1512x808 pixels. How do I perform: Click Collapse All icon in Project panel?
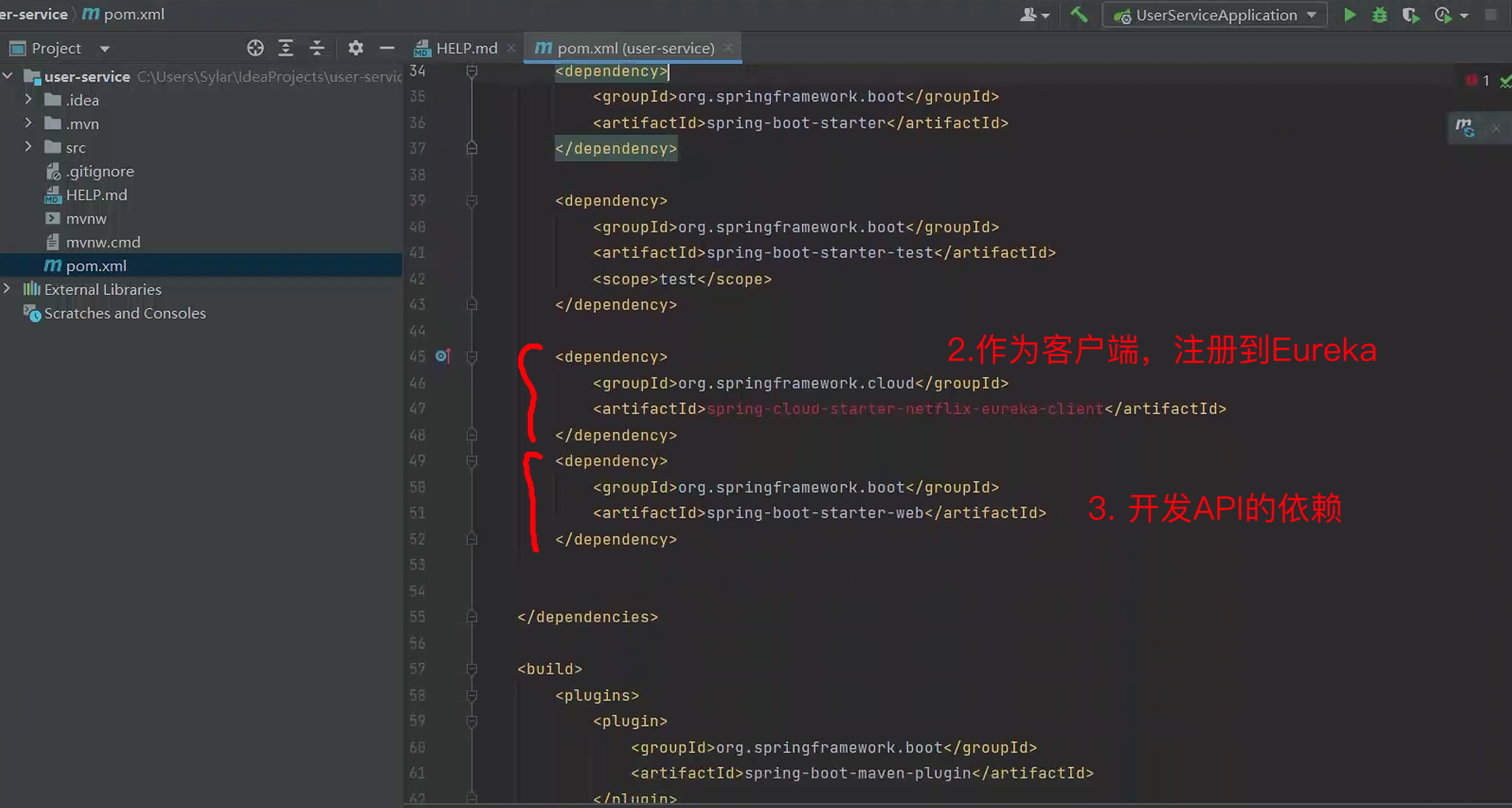(317, 48)
